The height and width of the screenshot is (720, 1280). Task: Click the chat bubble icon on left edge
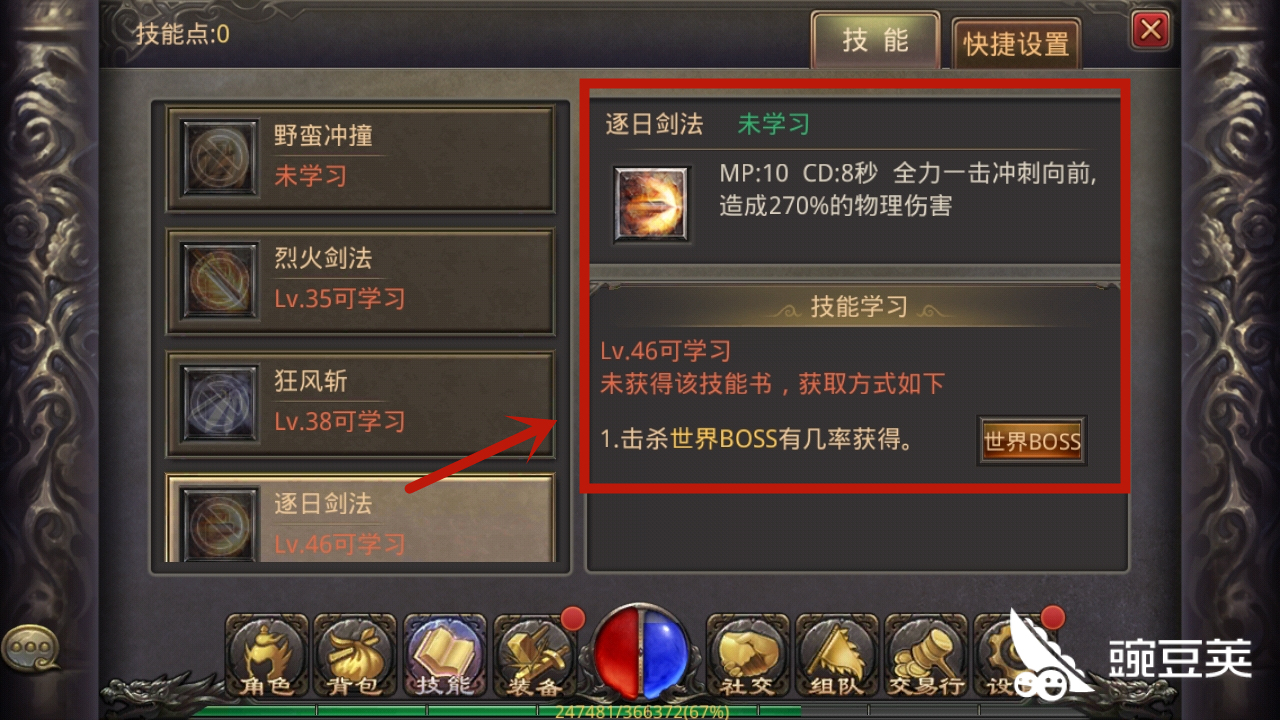[29, 648]
